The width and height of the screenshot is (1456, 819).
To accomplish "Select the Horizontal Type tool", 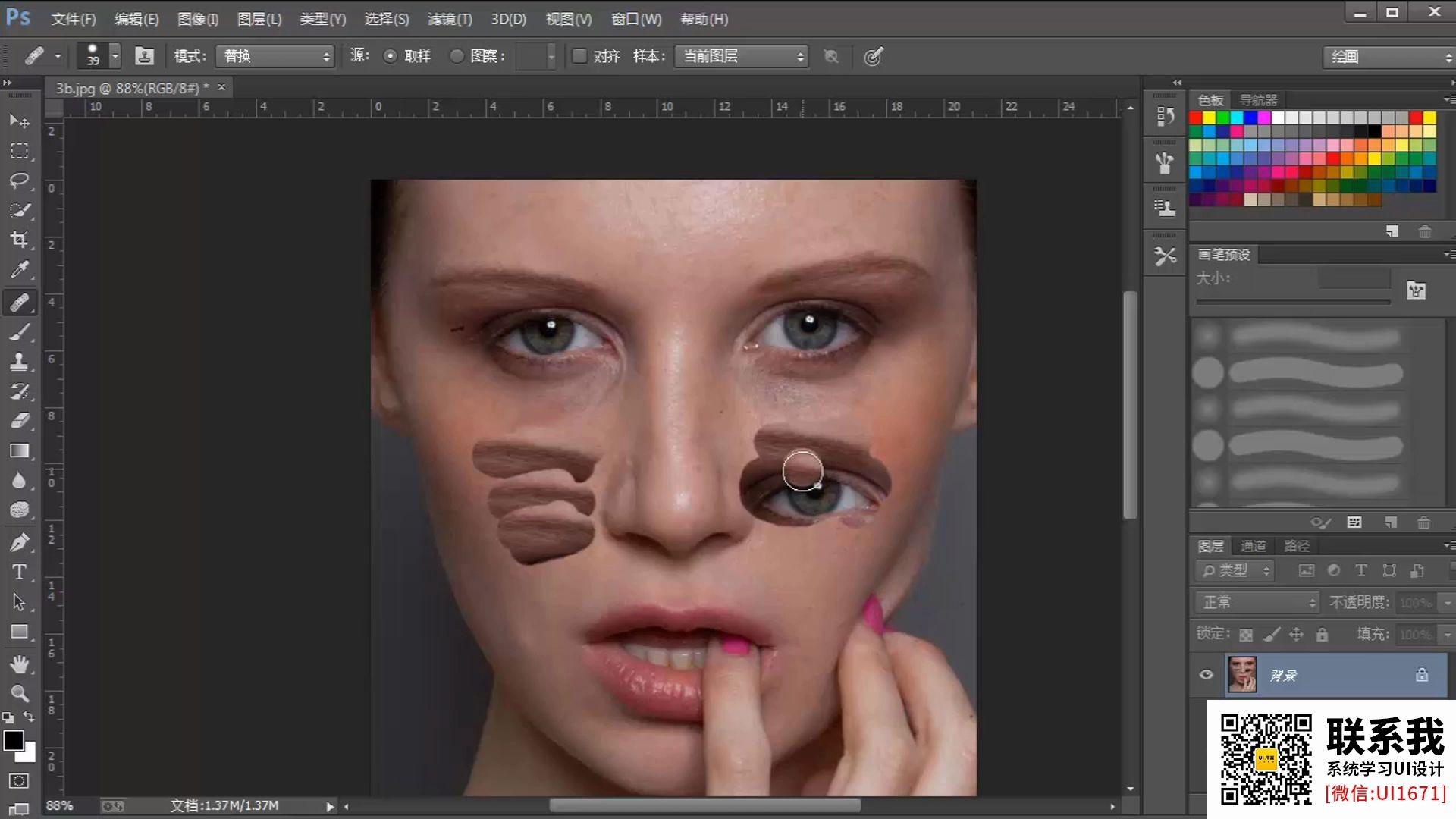I will [19, 572].
